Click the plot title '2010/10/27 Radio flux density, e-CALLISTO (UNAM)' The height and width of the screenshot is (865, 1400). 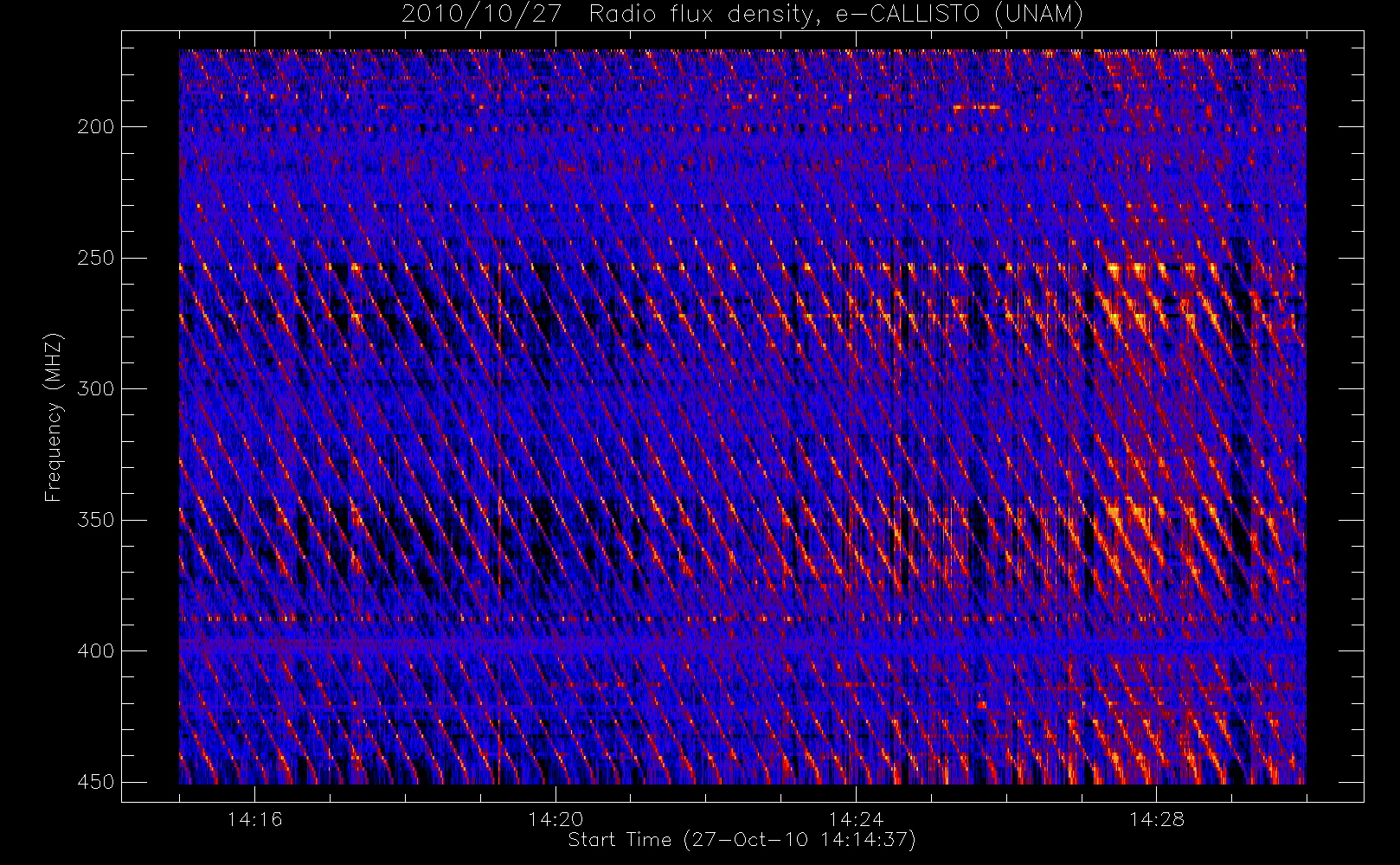pyautogui.click(x=742, y=14)
